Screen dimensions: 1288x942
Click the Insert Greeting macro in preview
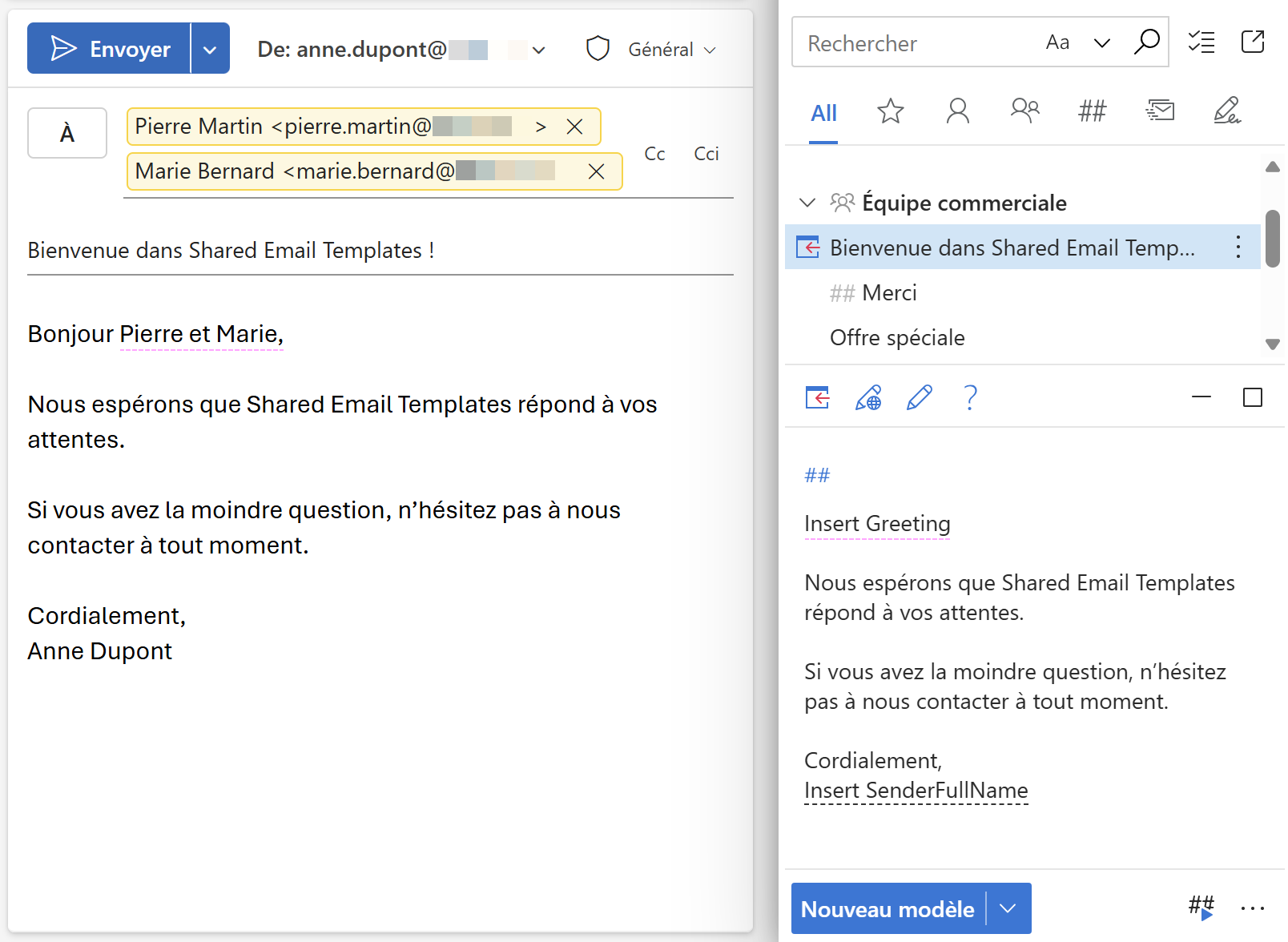point(877,524)
